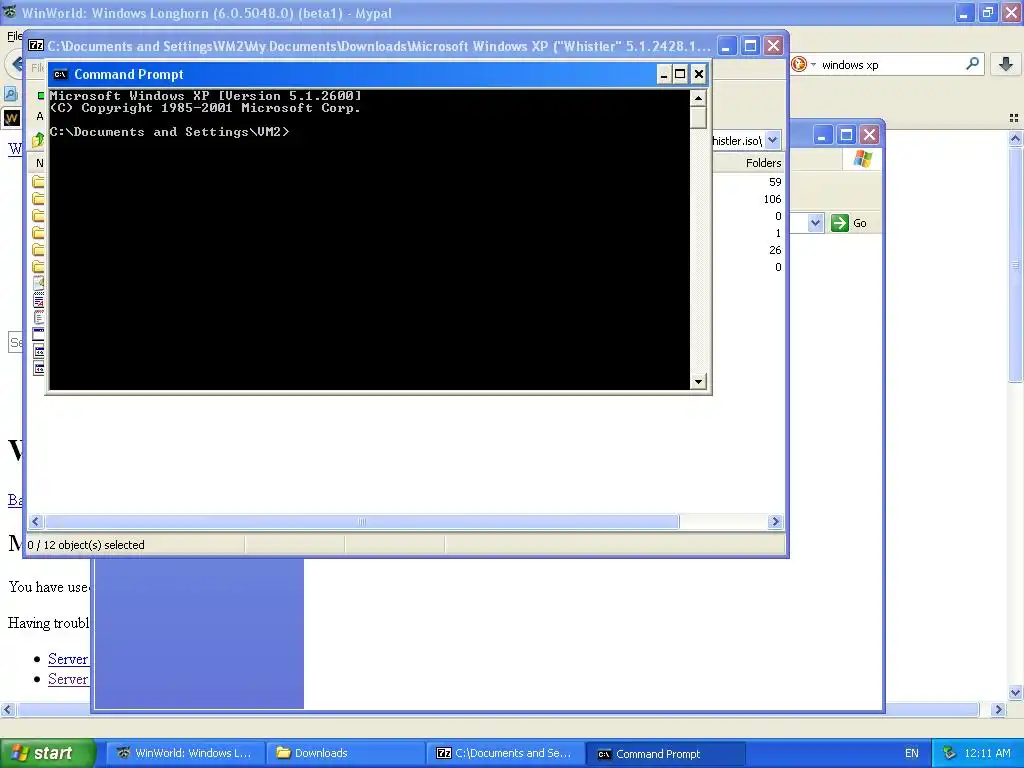Click 7-Zip horizontal scrollbar left arrow
The width and height of the screenshot is (1024, 768).
36,521
